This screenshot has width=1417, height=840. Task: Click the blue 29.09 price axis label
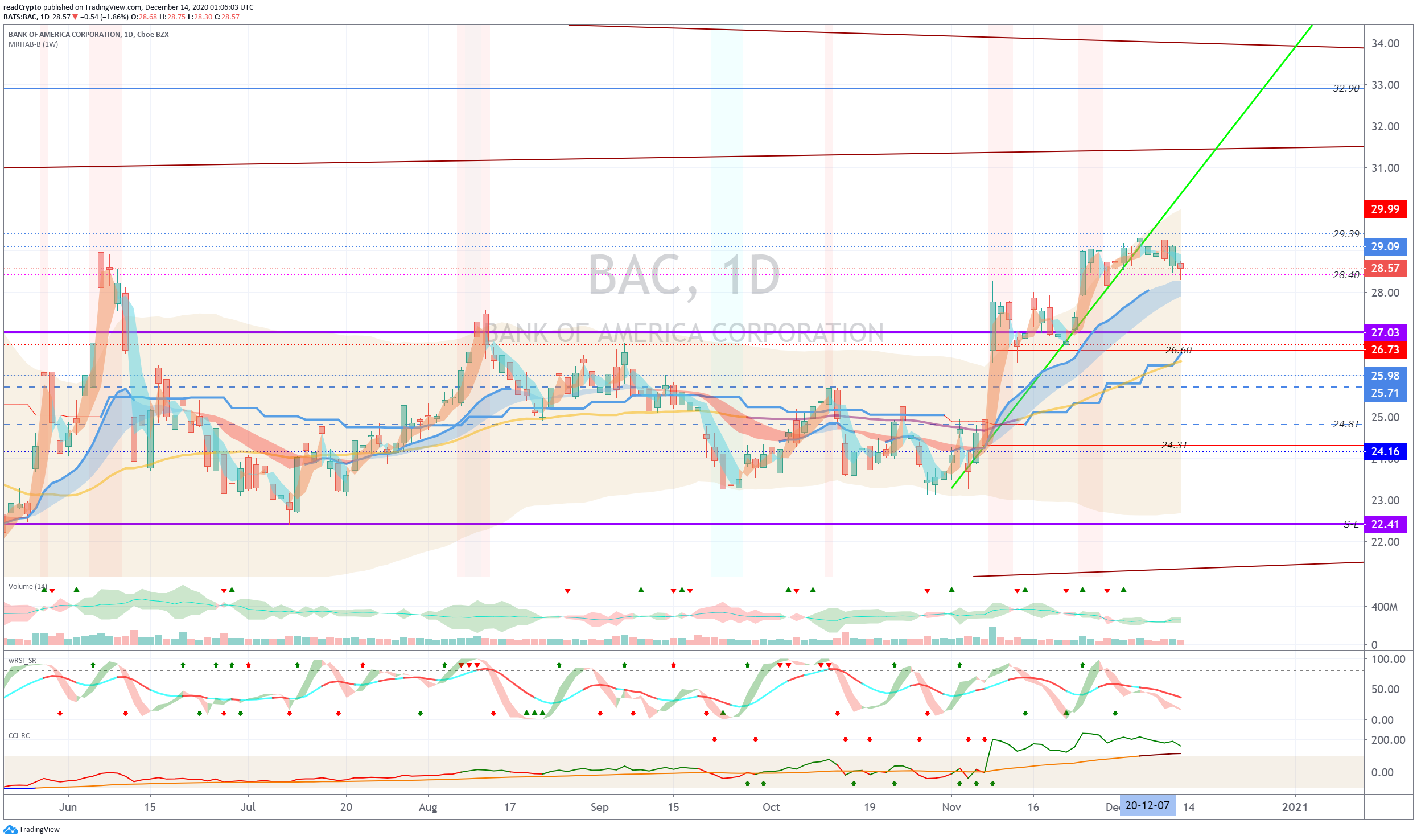point(1385,246)
